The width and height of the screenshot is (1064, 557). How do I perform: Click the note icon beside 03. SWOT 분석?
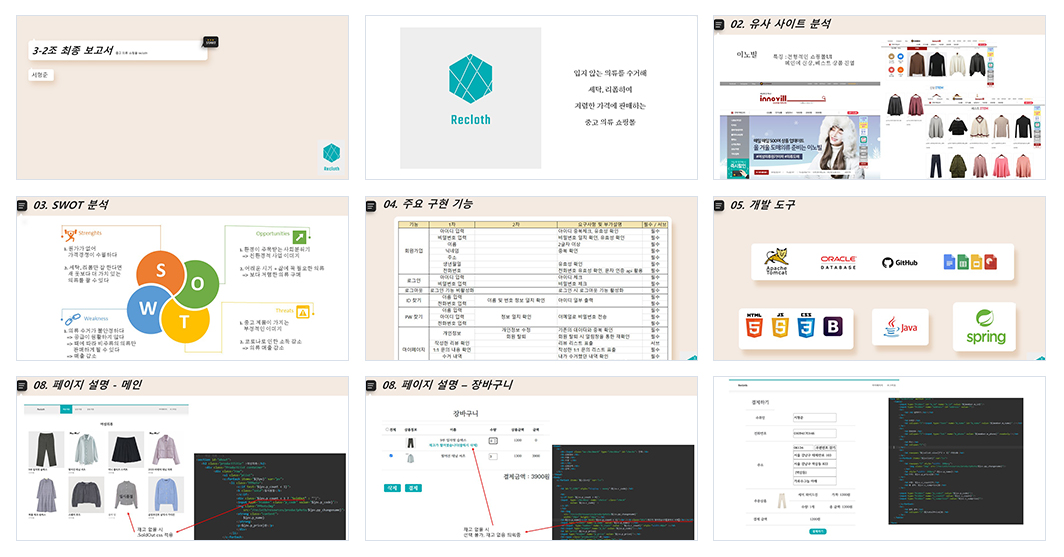click(x=22, y=206)
